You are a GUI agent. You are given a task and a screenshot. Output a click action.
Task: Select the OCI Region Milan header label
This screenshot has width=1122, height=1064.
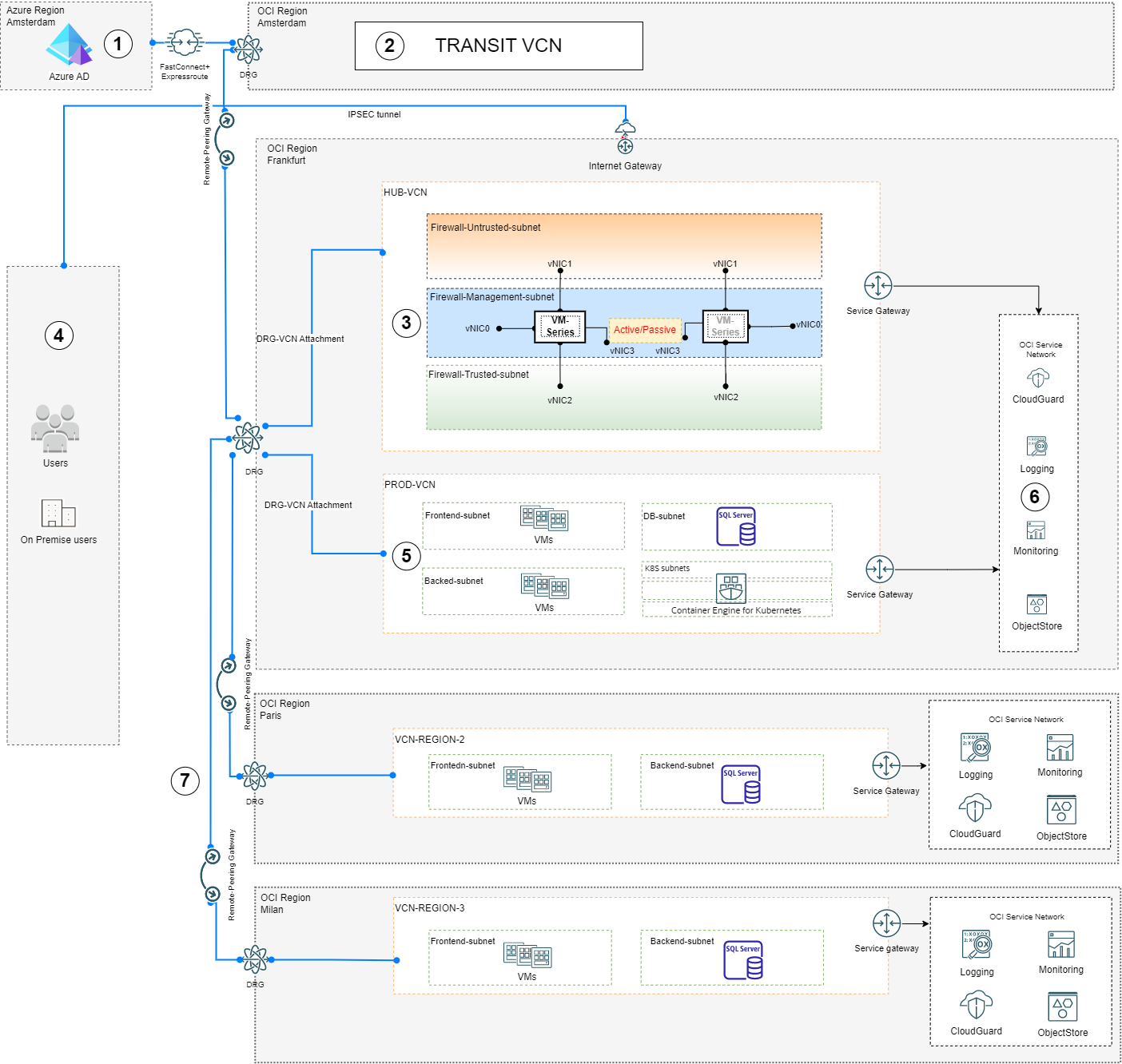[x=285, y=903]
